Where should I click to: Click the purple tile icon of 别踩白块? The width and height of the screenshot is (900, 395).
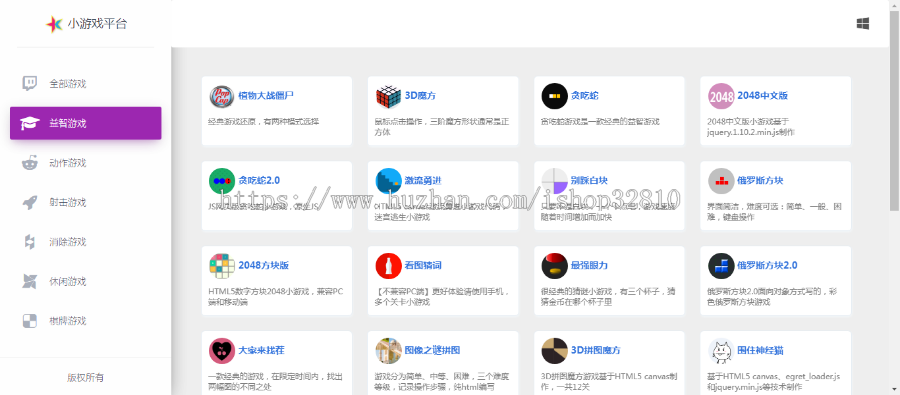(554, 181)
